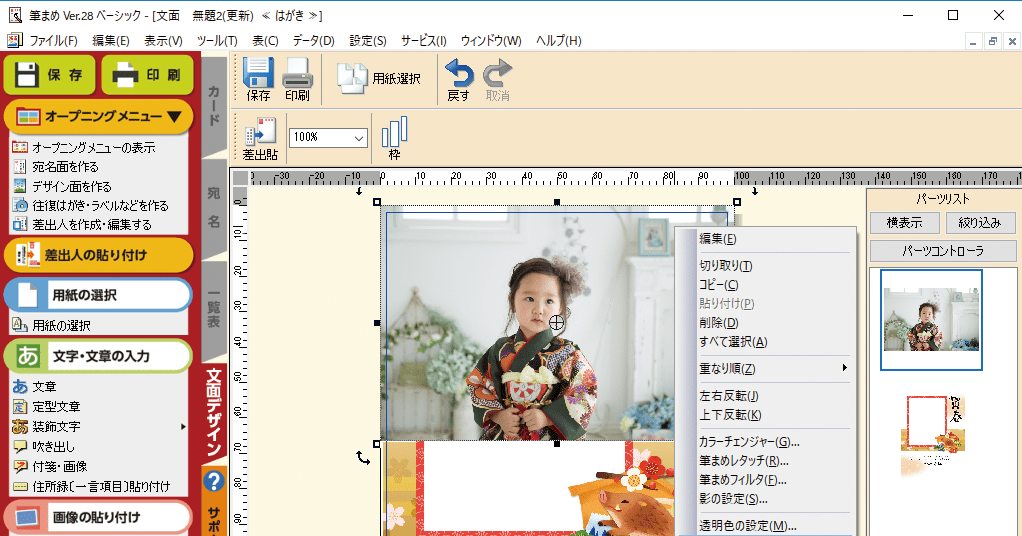This screenshot has height=536, width=1022.
Task: Open the 文字・文章の入力 section
Action: pos(98,356)
